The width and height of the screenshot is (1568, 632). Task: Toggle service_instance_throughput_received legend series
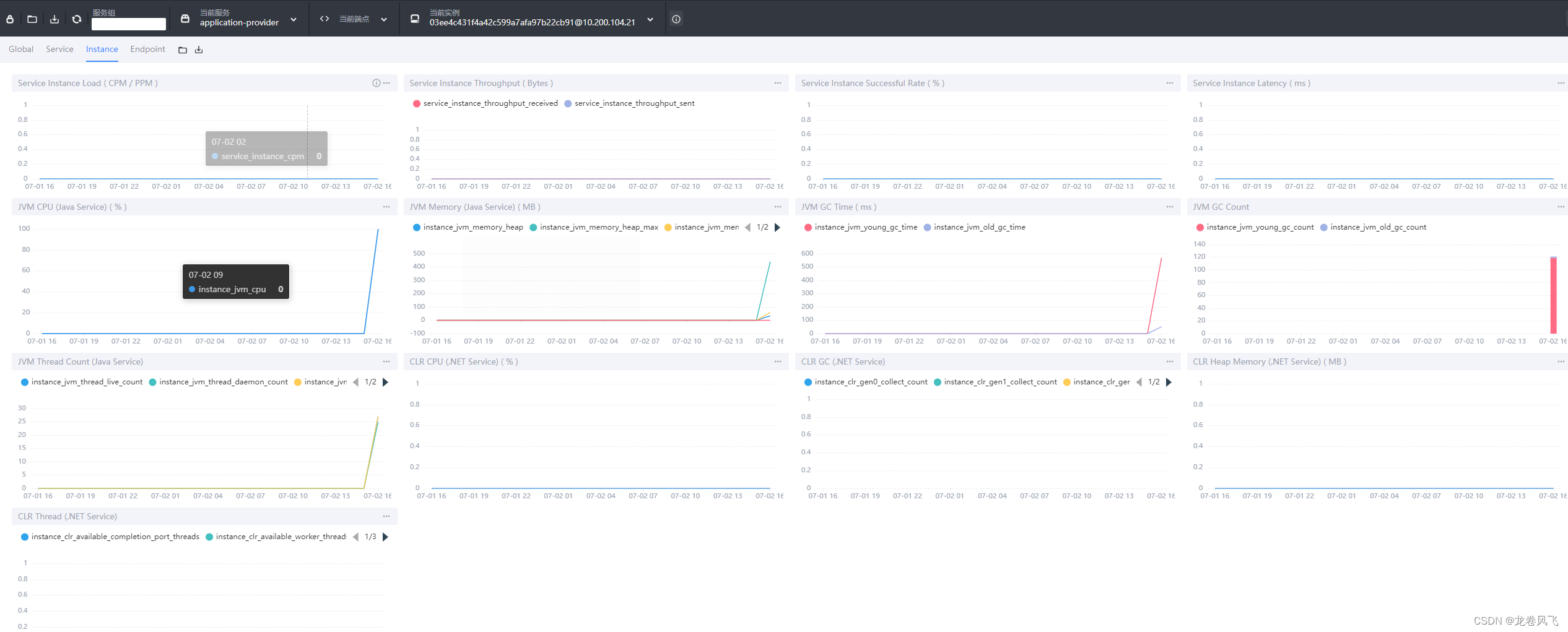click(x=486, y=103)
